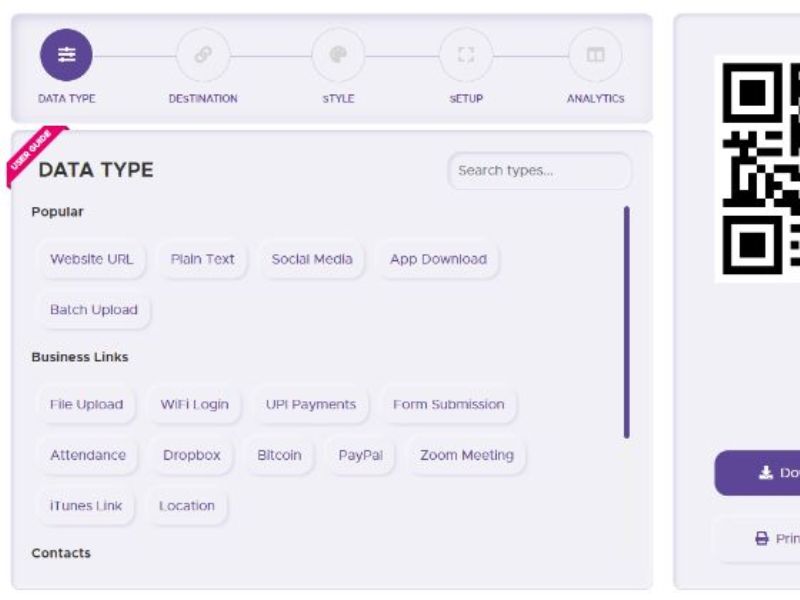Click the Data Type sliders step icon
Screen dimensions: 800x600
(x=66, y=55)
